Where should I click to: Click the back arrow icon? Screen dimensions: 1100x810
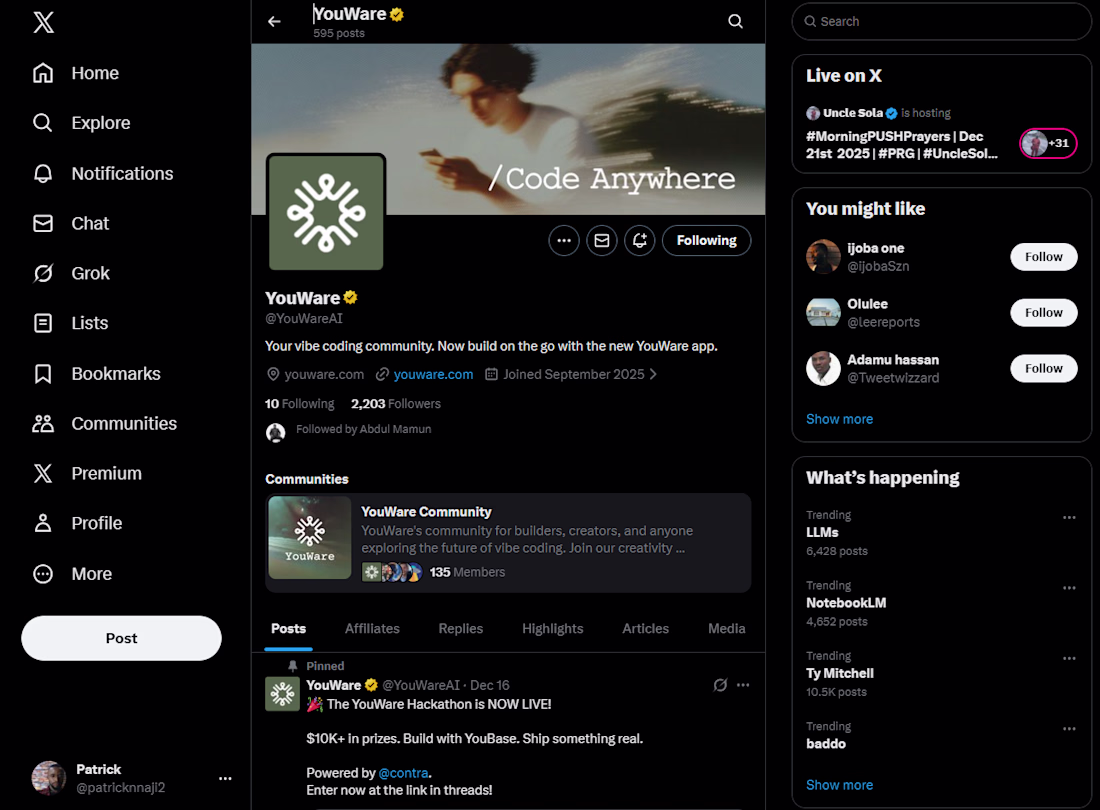point(274,22)
